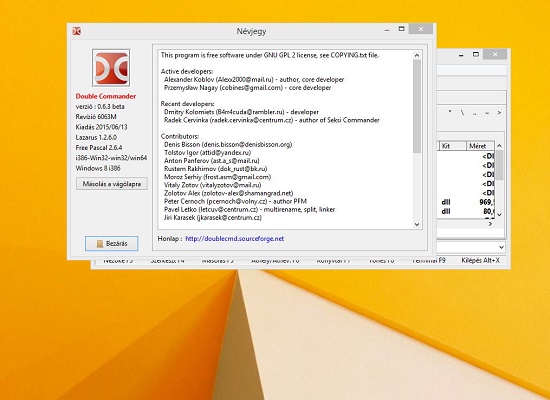Click the Vitaly Zotov contributor line
The image size is (550, 400).
[213, 185]
